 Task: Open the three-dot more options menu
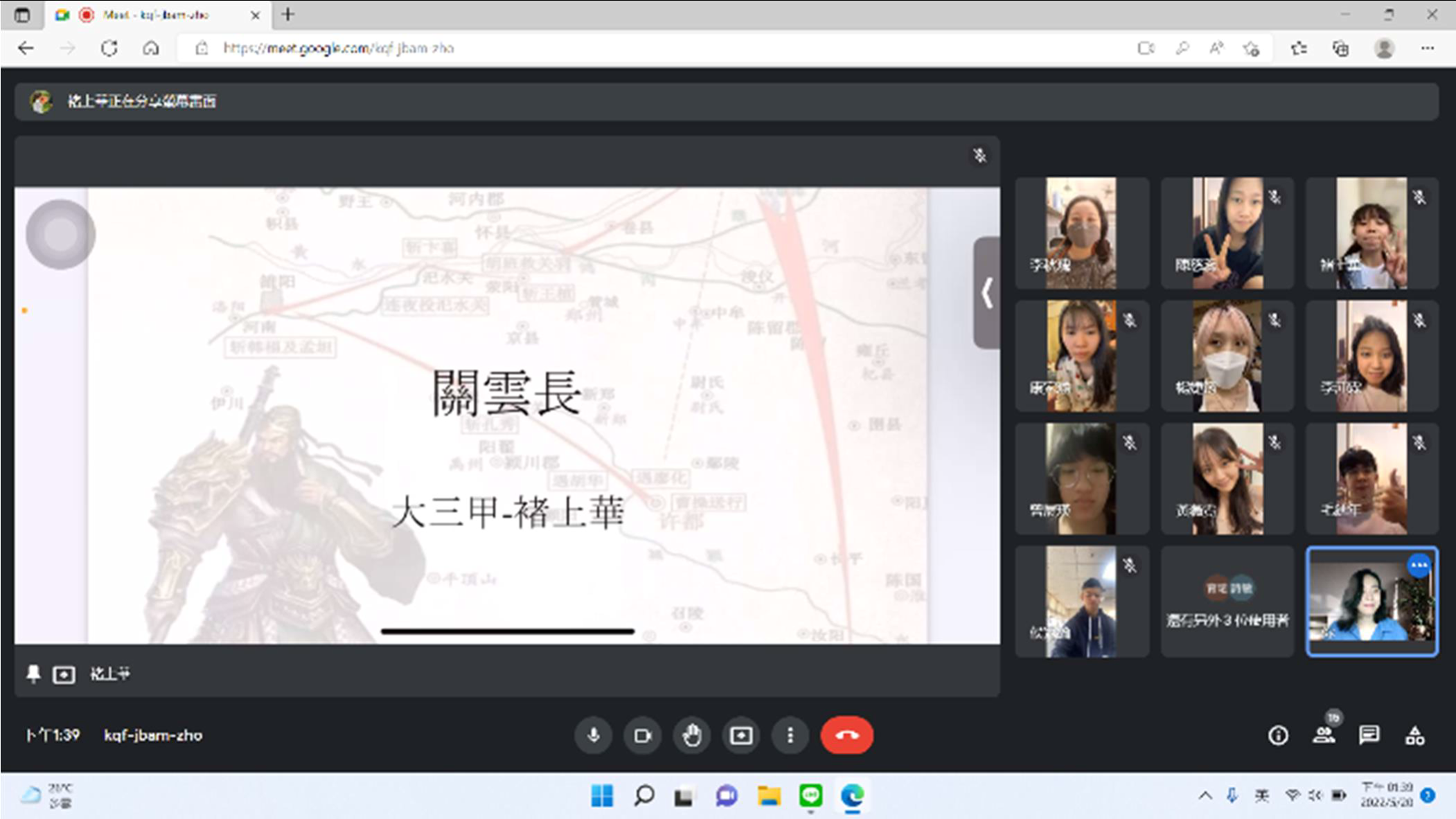[790, 735]
